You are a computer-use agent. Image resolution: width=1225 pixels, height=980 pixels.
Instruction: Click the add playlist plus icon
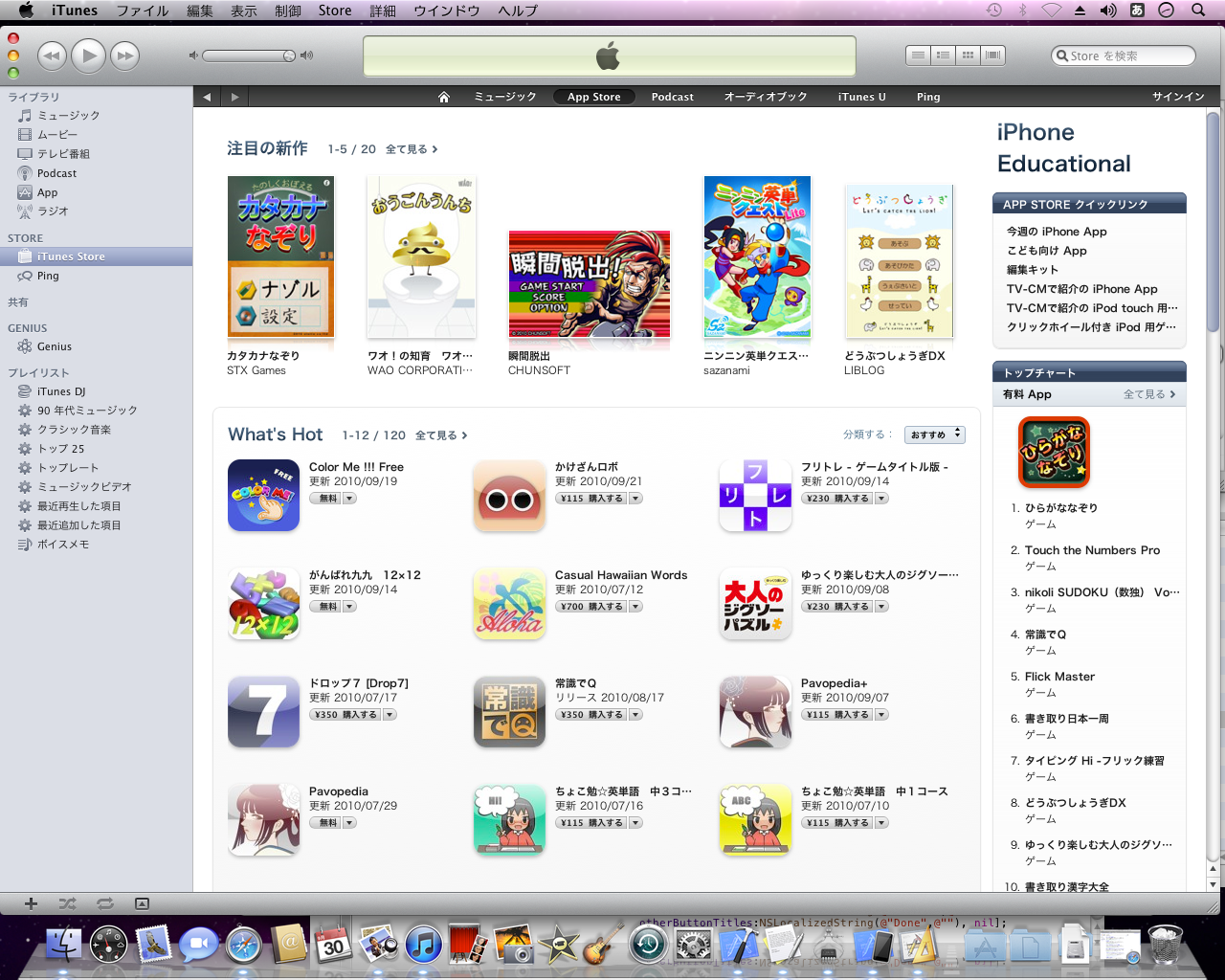(x=31, y=903)
